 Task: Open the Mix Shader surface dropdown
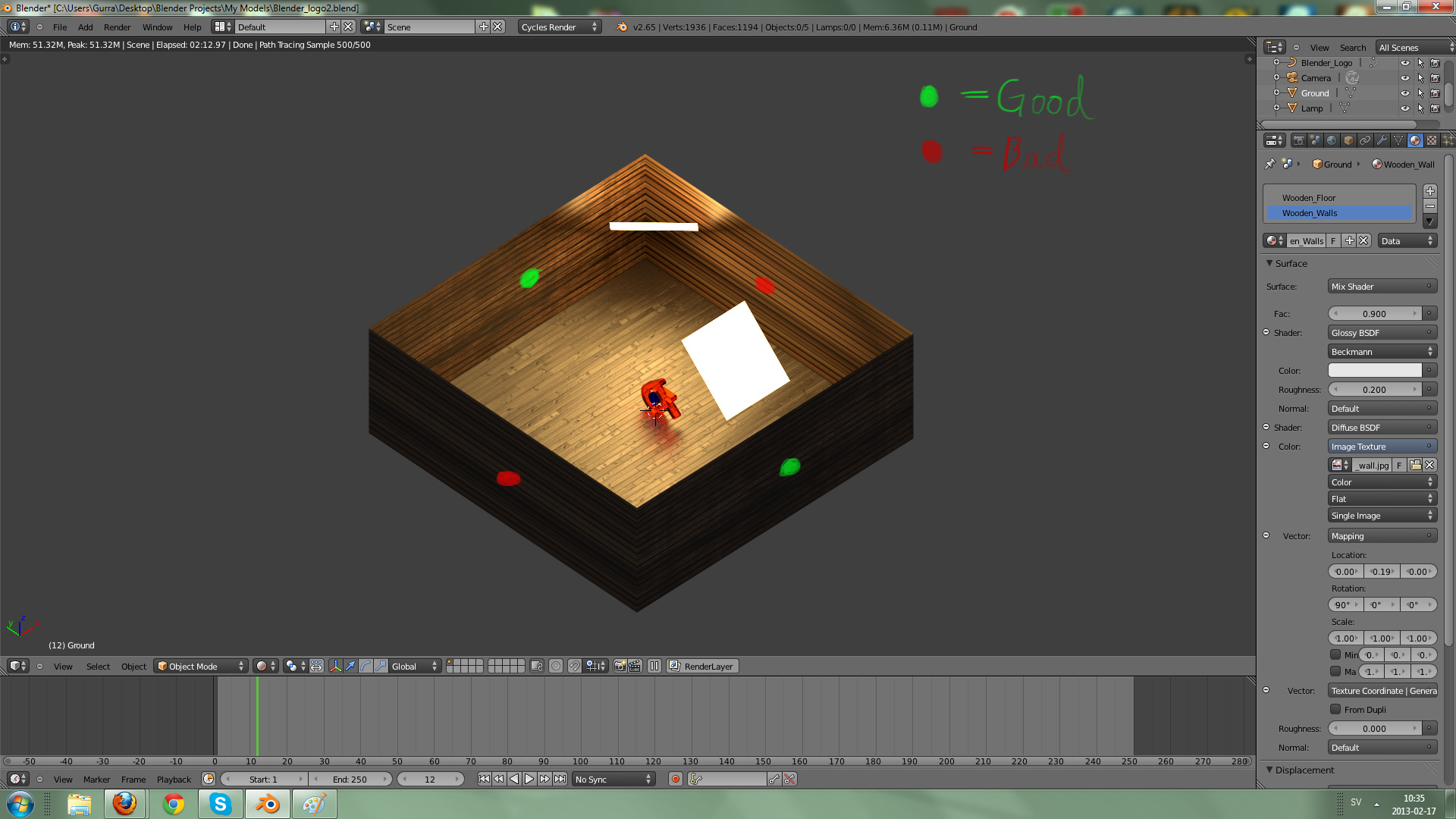(x=1382, y=287)
